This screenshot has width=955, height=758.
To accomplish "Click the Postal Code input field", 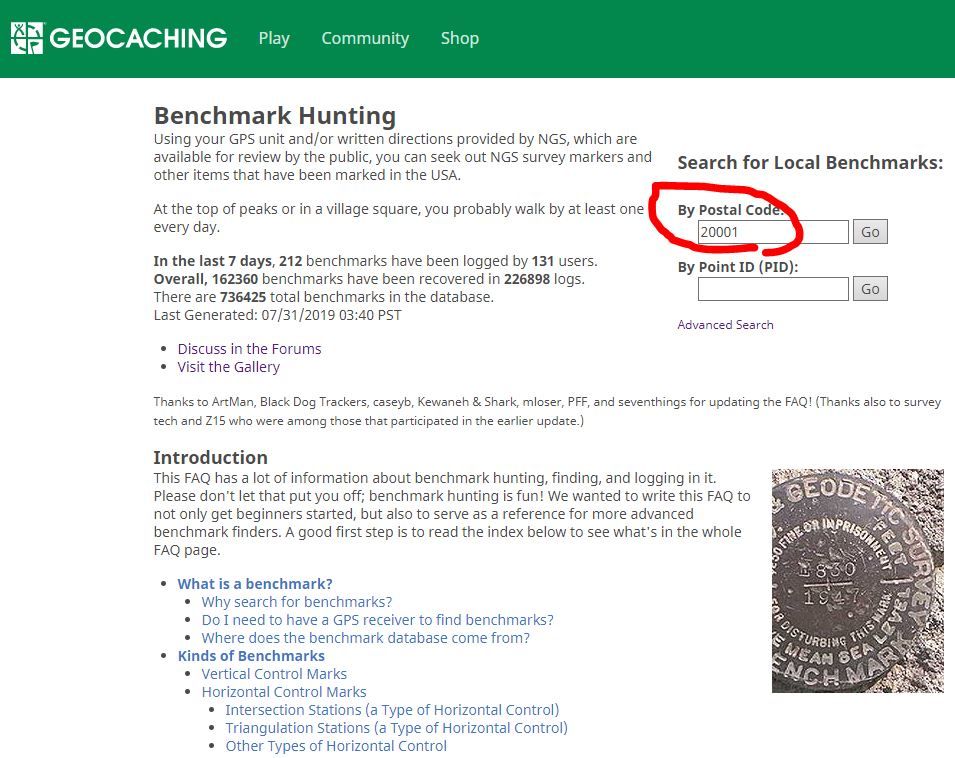I will click(773, 232).
